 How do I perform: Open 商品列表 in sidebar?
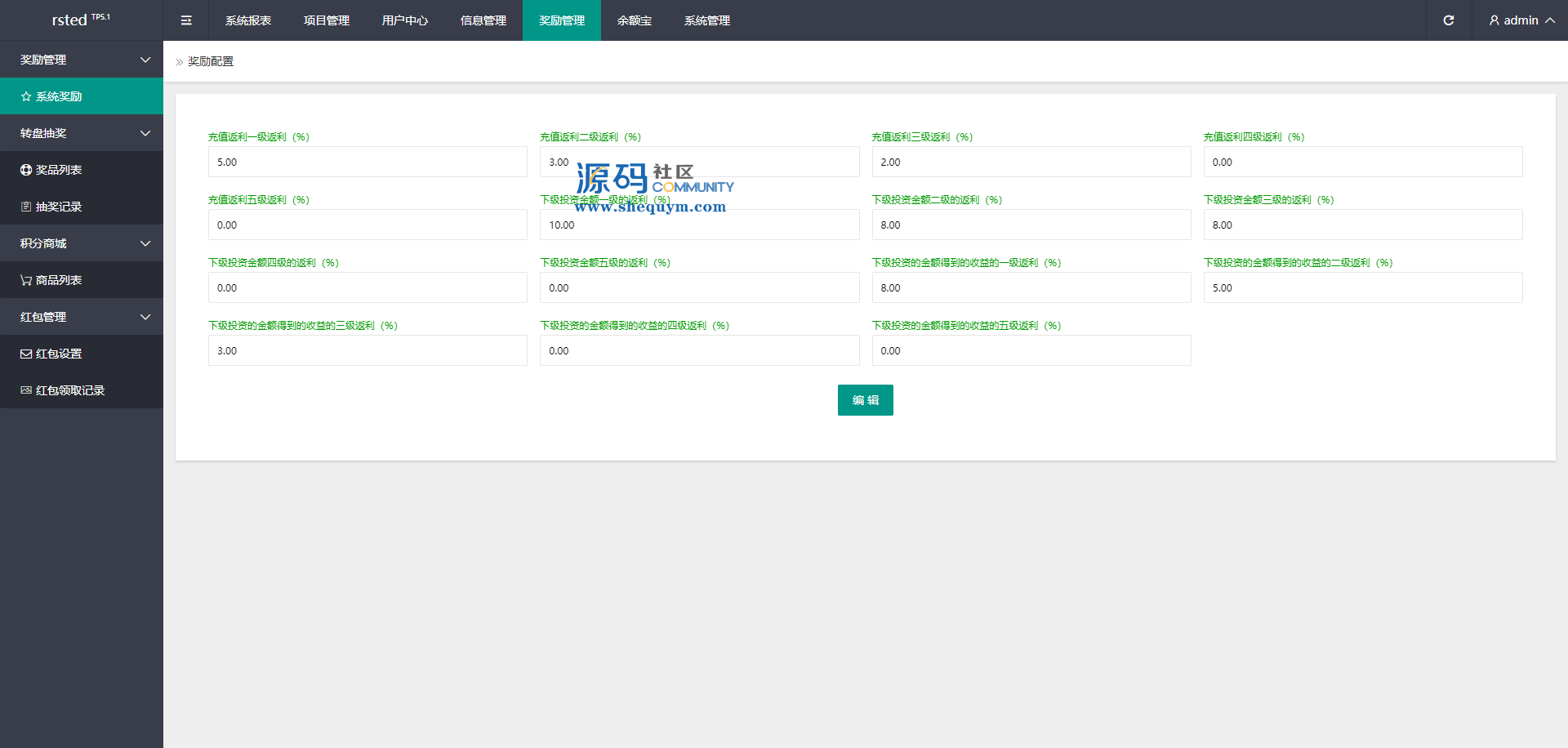pos(82,280)
